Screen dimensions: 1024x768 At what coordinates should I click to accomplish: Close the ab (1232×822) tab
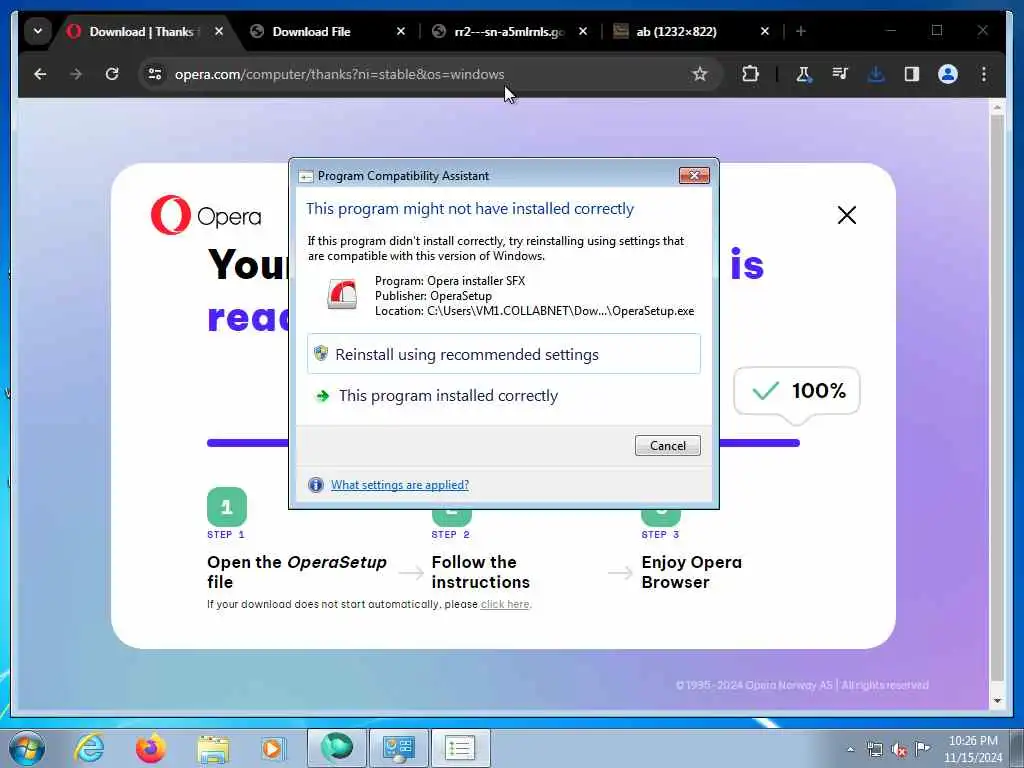click(x=765, y=31)
